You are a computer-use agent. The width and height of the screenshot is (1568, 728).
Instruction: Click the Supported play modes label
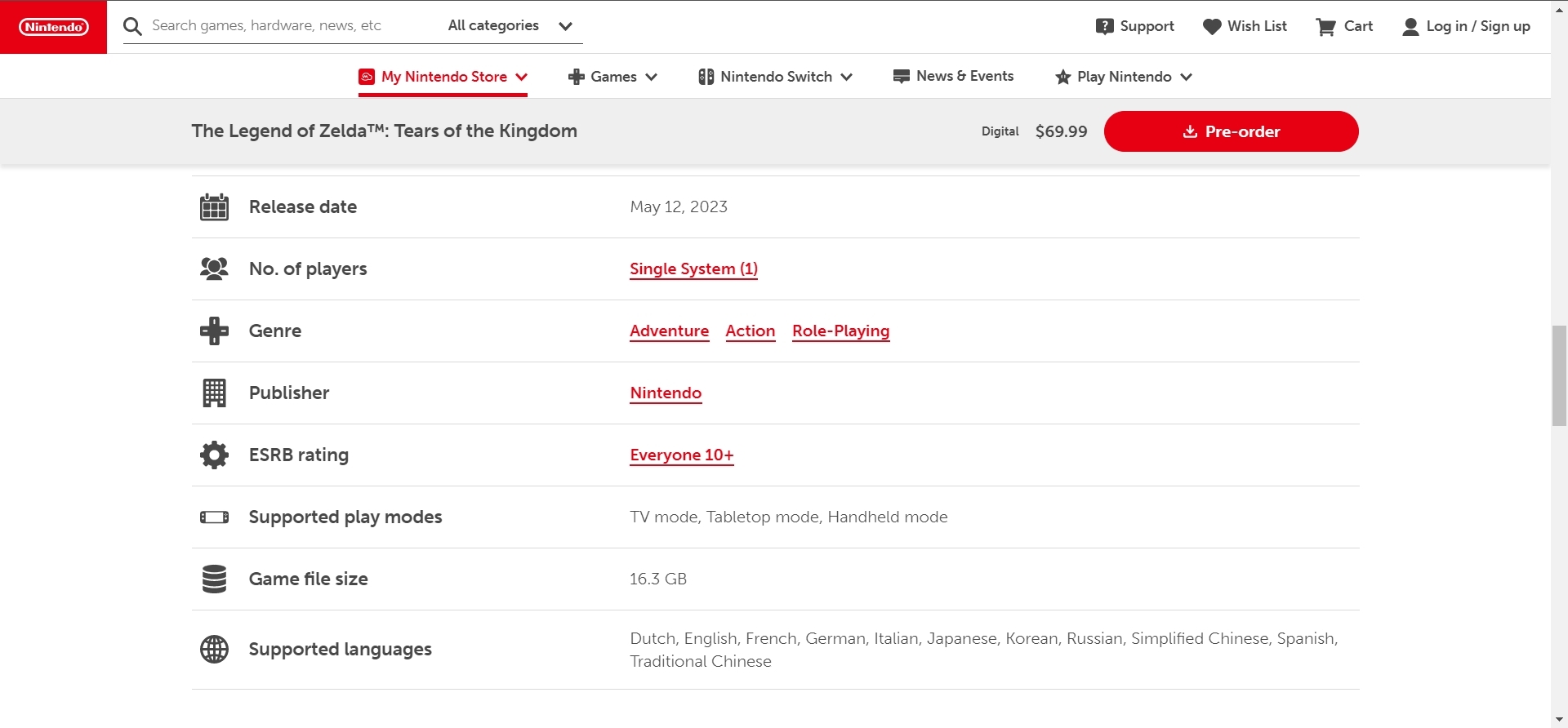click(345, 517)
